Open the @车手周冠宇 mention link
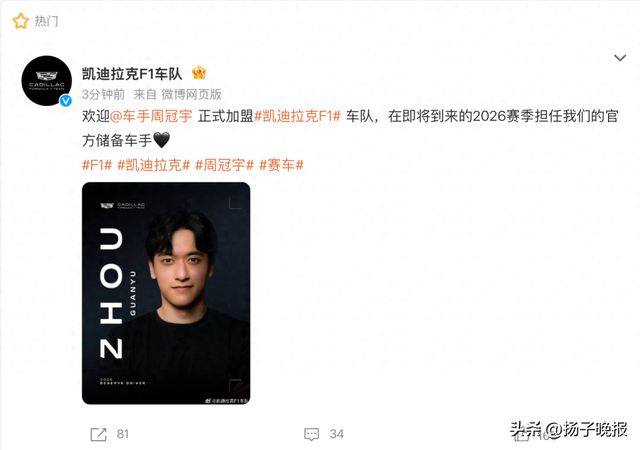 coord(151,116)
